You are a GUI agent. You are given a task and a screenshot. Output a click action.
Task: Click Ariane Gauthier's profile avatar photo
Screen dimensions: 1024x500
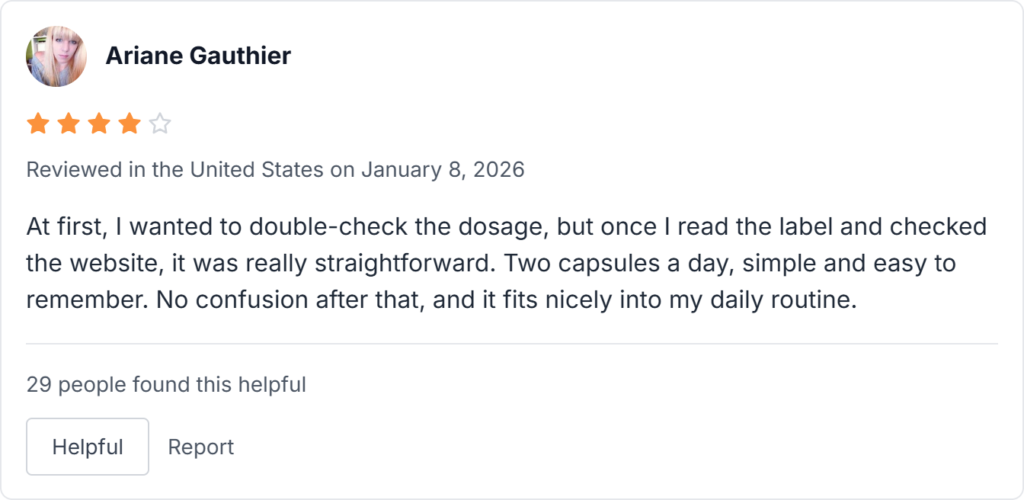point(56,56)
